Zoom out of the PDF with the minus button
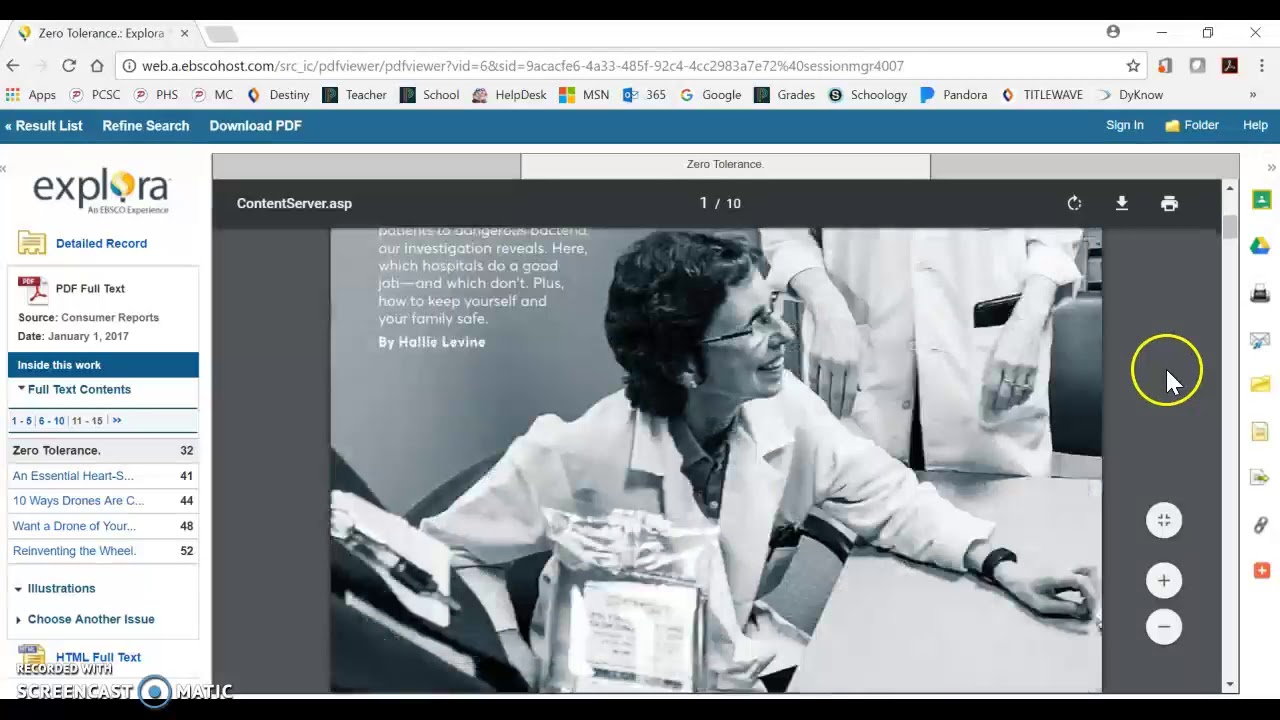Screen dimensions: 1280x720 [1164, 627]
